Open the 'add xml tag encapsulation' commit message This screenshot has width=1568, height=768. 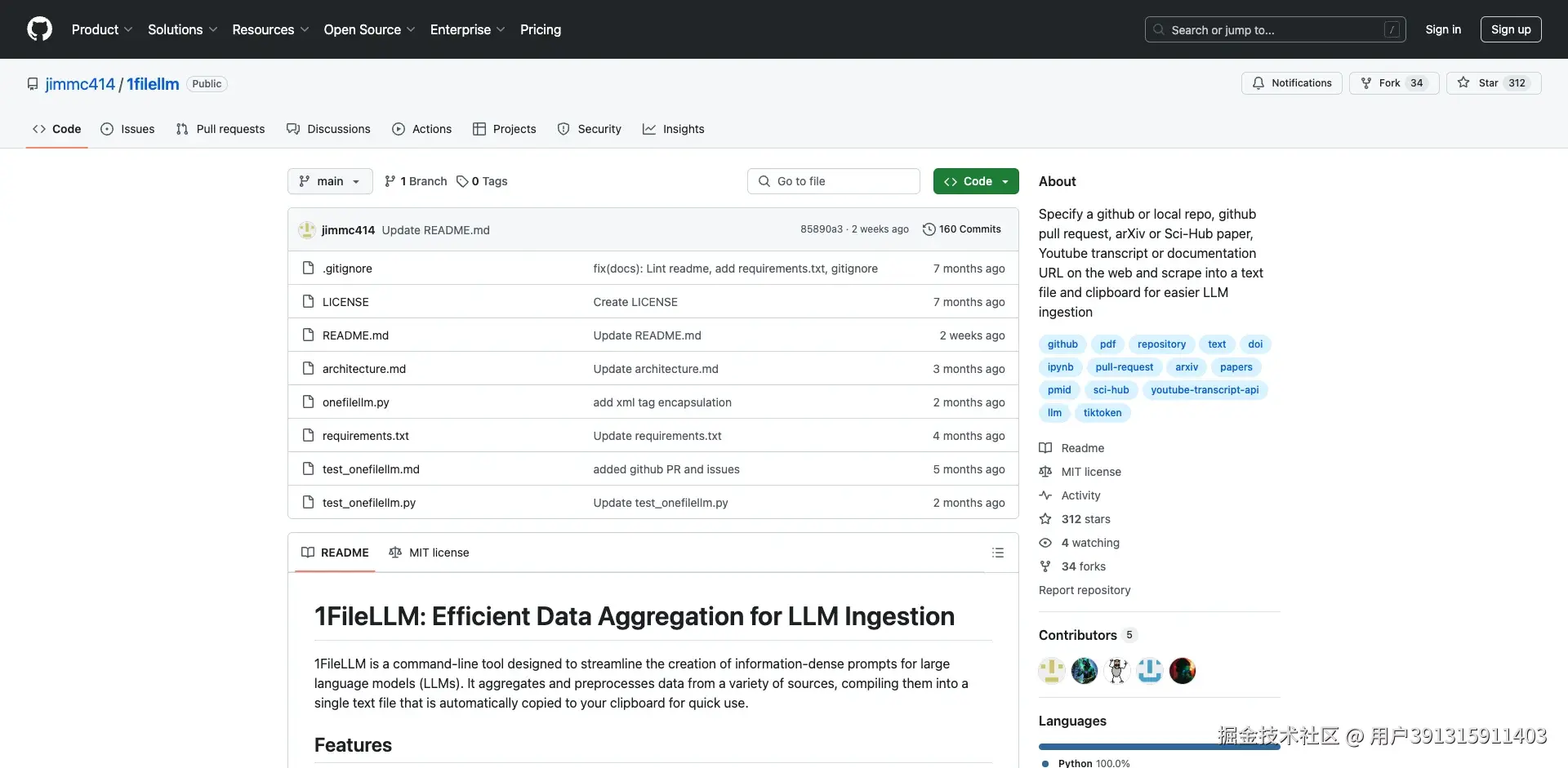[662, 402]
